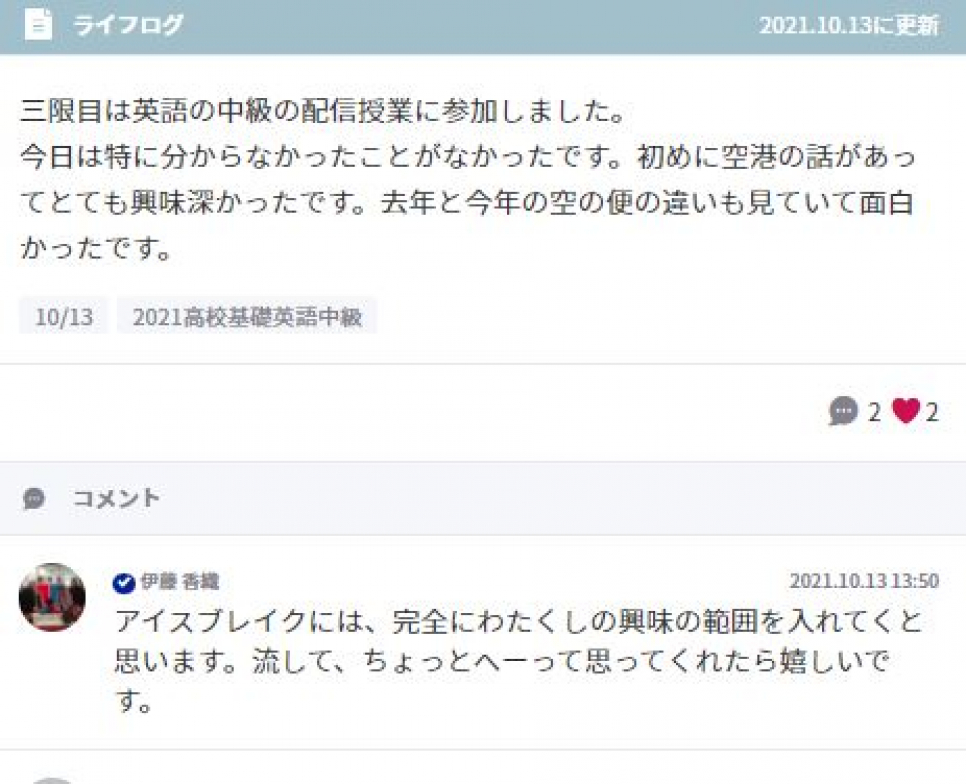Click the comment's last line す。

[134, 701]
